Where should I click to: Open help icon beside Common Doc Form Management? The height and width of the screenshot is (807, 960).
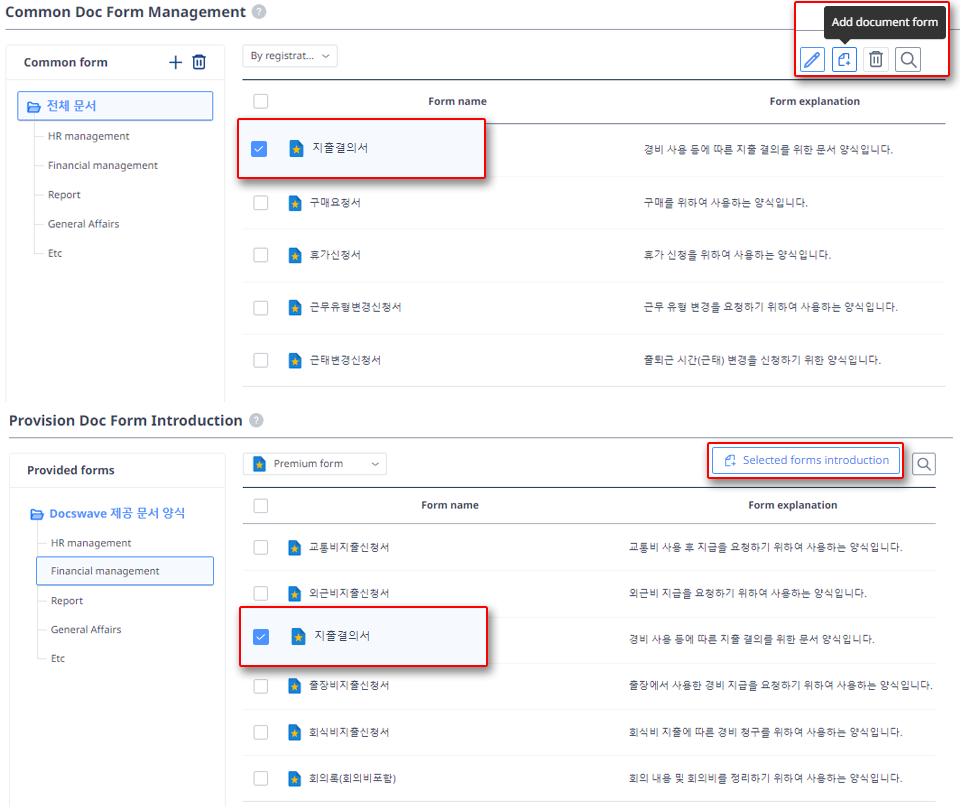(x=259, y=12)
